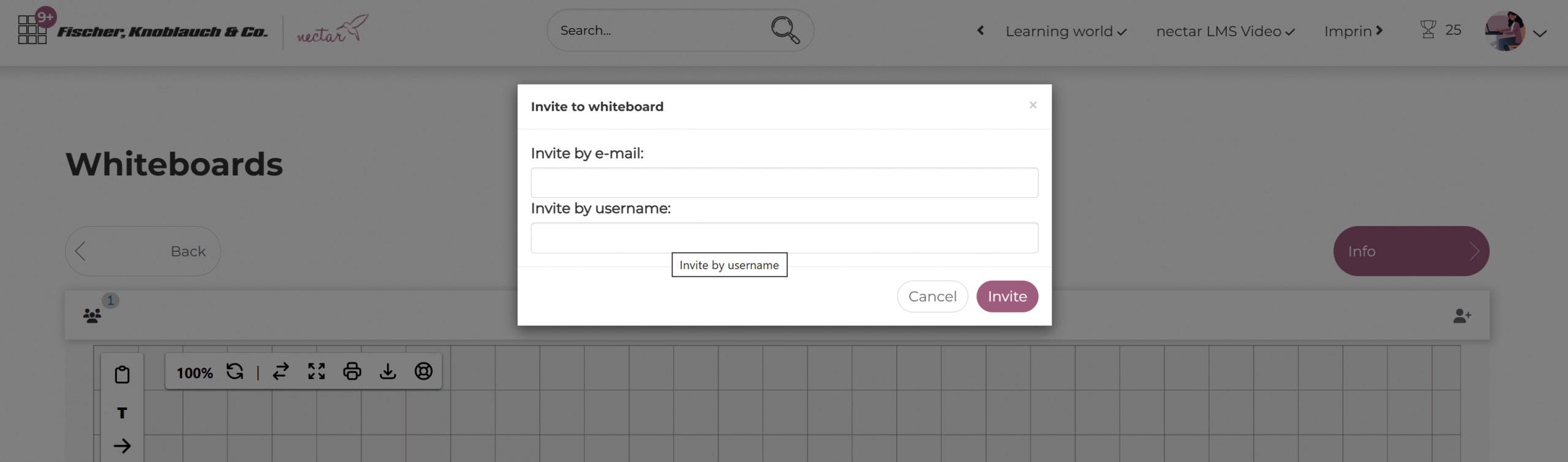The height and width of the screenshot is (462, 1568).
Task: Open the lifebuoy help icon
Action: (x=423, y=371)
